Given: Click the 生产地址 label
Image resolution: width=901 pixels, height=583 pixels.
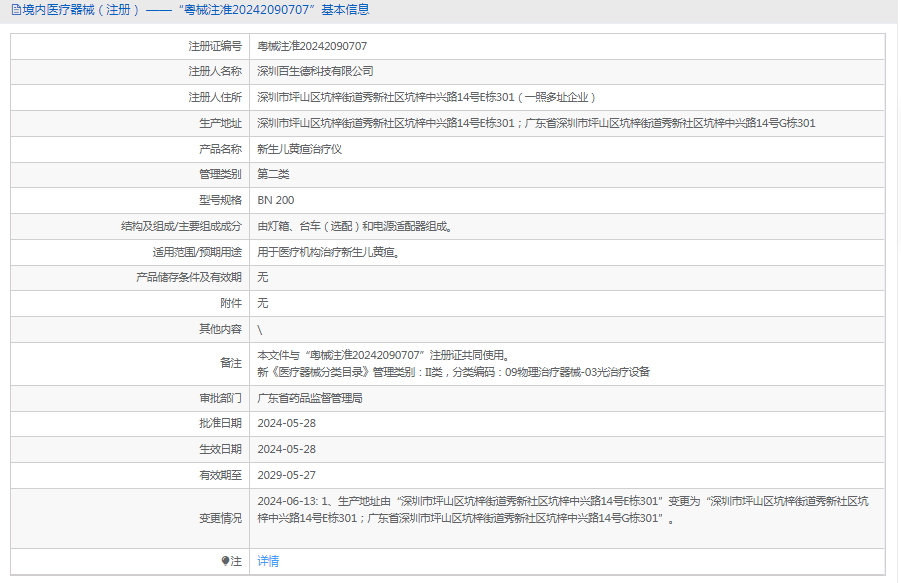Looking at the screenshot, I should point(221,123).
